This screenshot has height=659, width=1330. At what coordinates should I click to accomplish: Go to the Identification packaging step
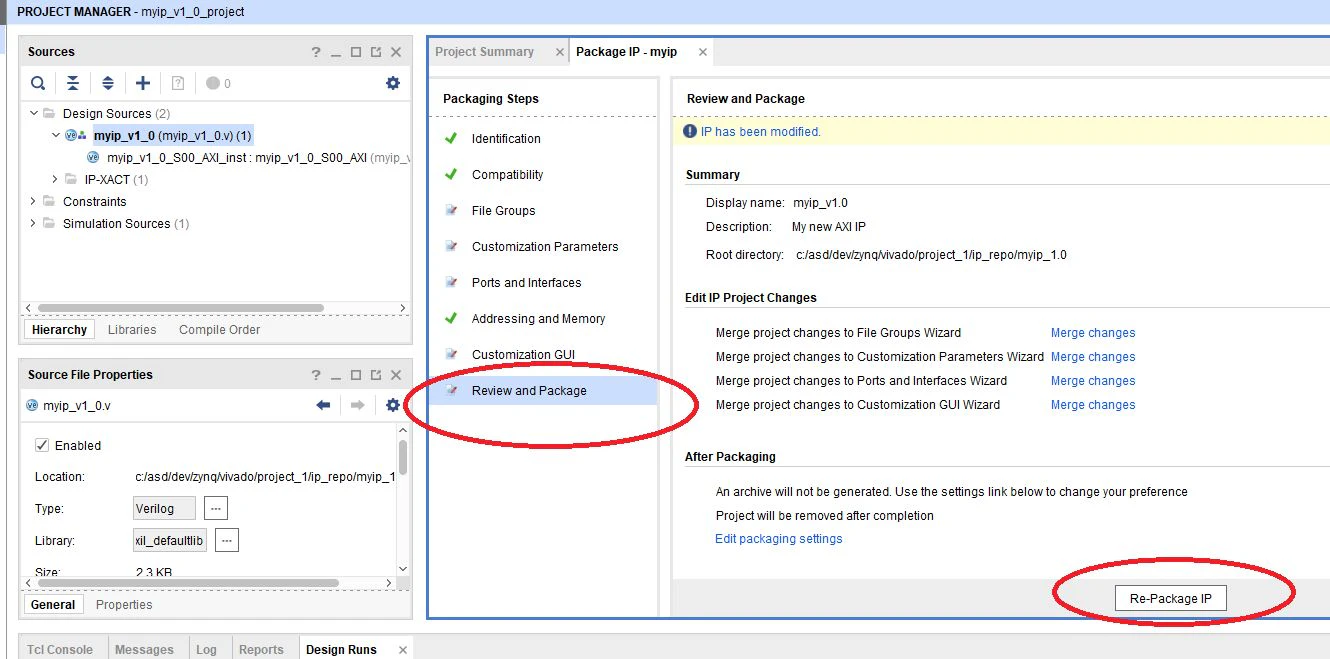tap(506, 139)
